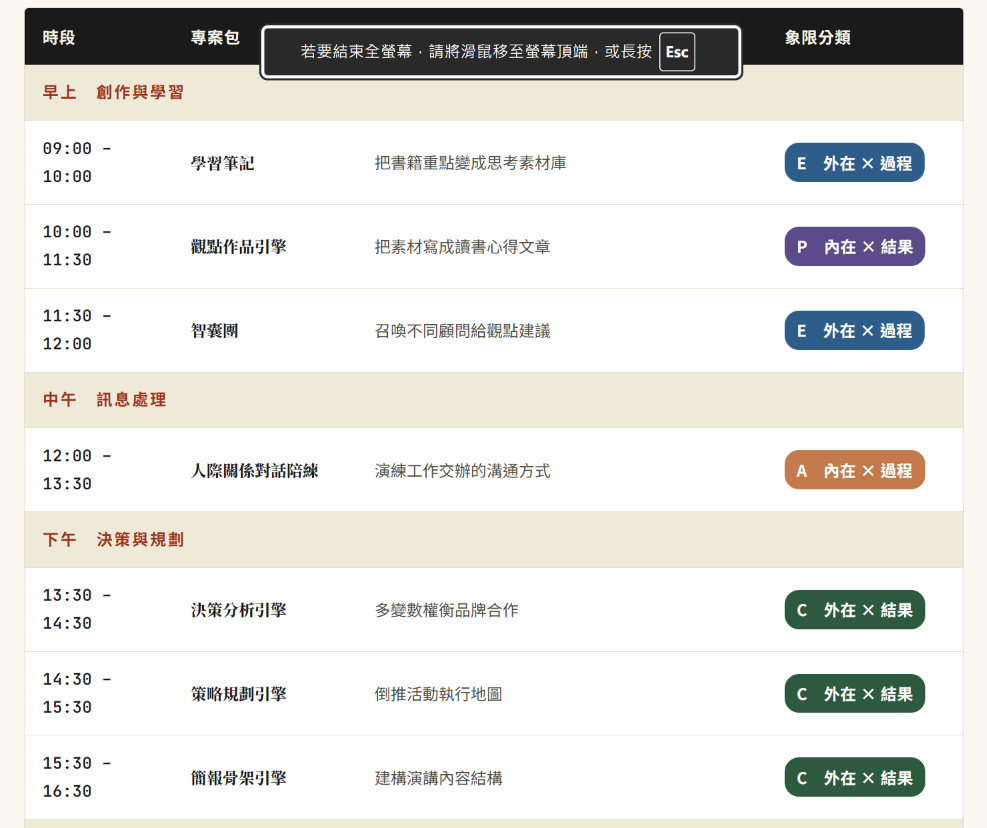The height and width of the screenshot is (828, 987).
Task: Click the blue E 外在×過程 badge for 學習筆記
Action: pyautogui.click(x=854, y=163)
